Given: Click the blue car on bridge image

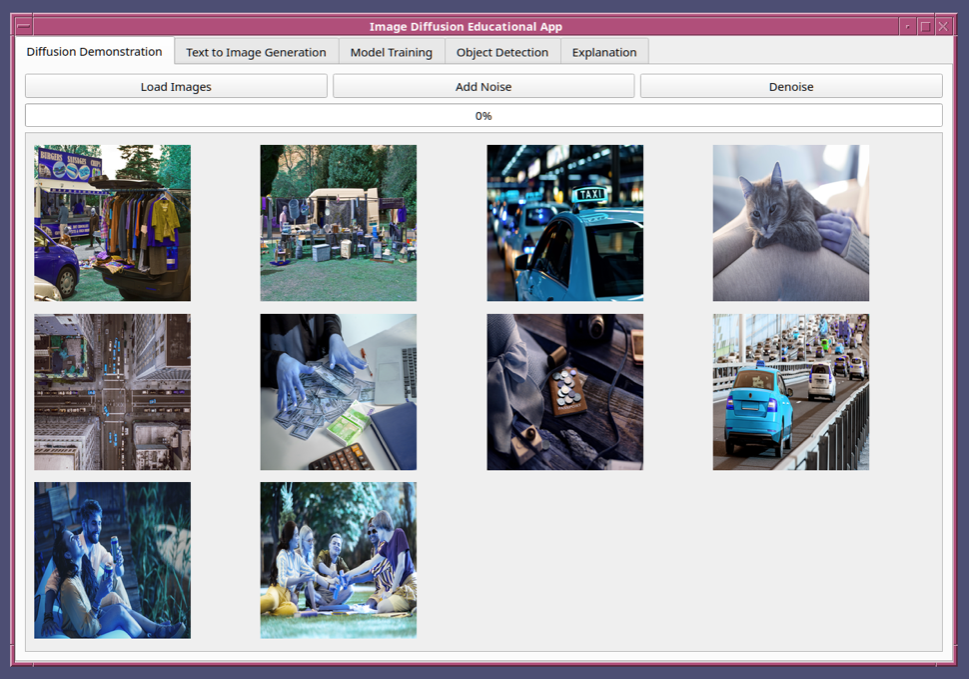Looking at the screenshot, I should (790, 392).
